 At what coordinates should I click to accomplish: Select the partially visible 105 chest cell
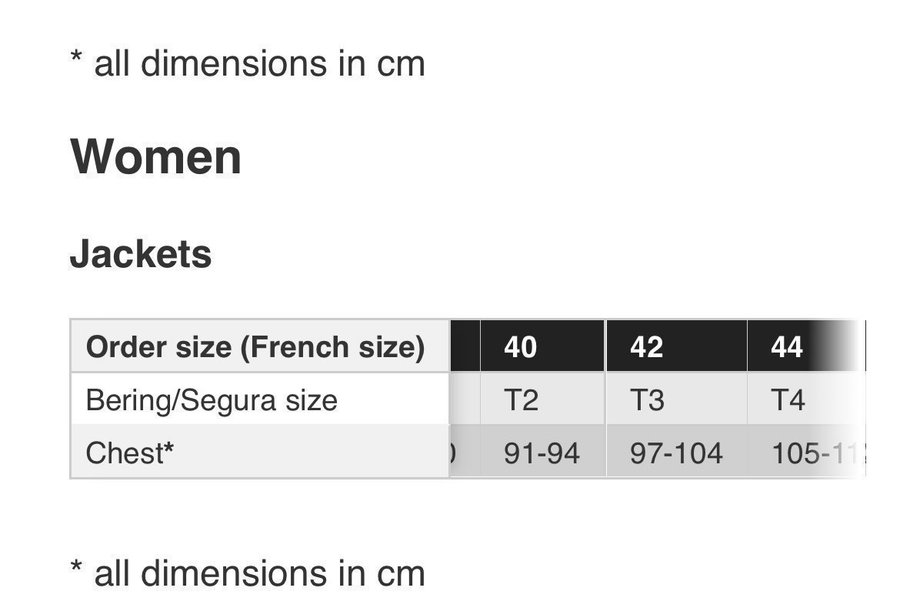(x=806, y=452)
